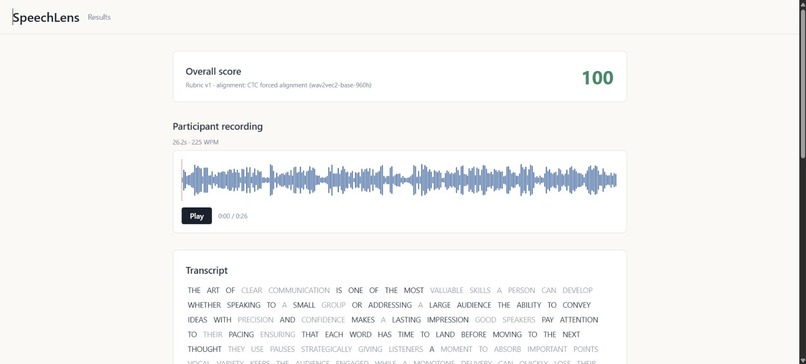Select the word POINTS in transcript
The image size is (806, 364).
pyautogui.click(x=586, y=350)
